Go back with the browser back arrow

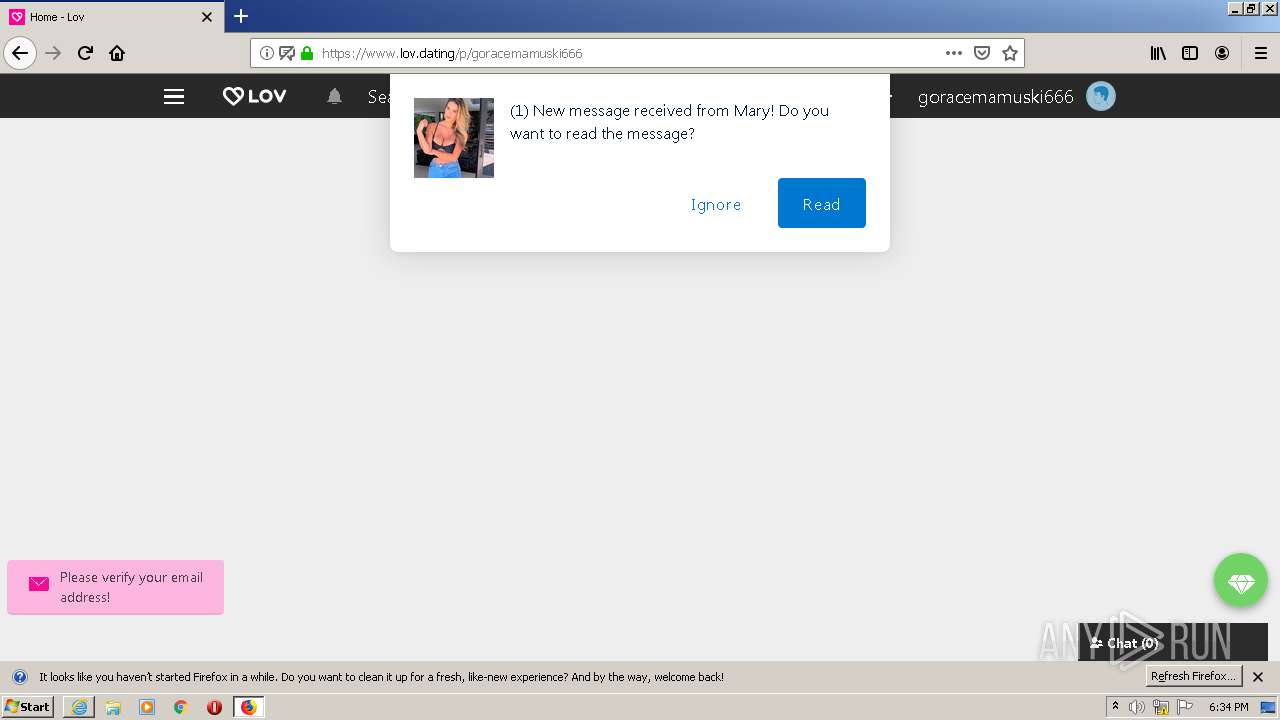point(20,53)
